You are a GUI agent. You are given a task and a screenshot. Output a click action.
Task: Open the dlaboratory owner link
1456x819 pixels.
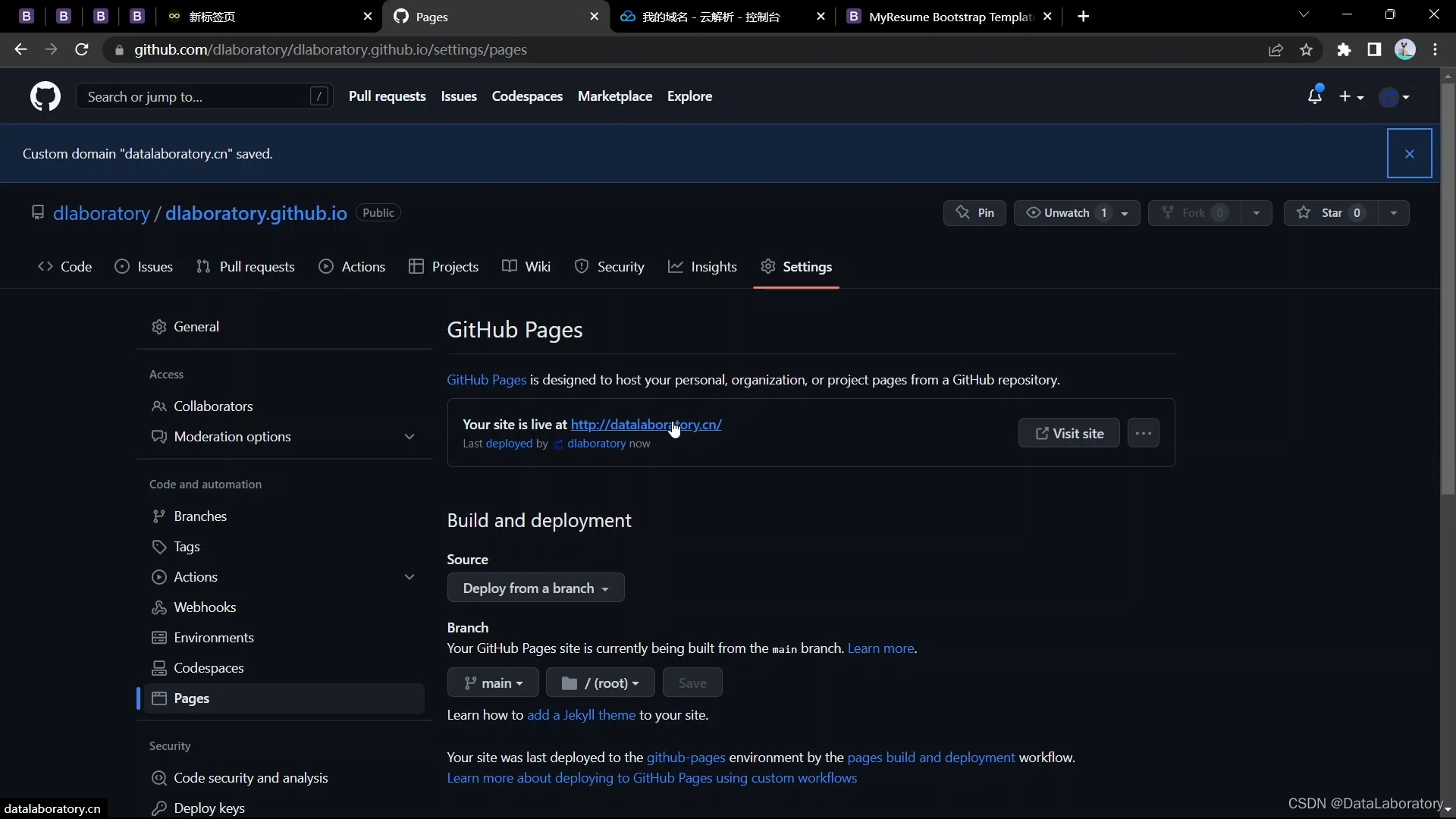(102, 213)
